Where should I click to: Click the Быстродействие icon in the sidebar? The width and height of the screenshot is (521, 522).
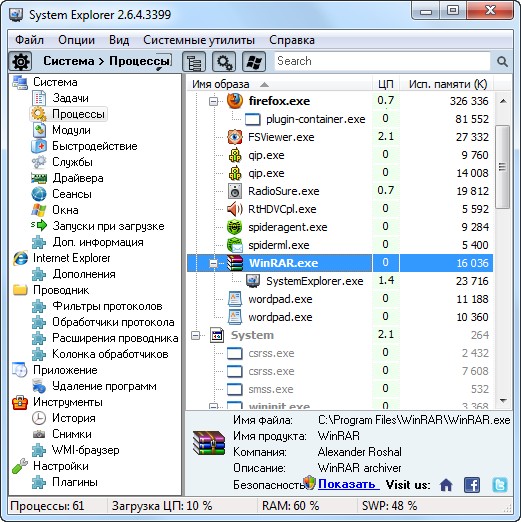tap(39, 146)
